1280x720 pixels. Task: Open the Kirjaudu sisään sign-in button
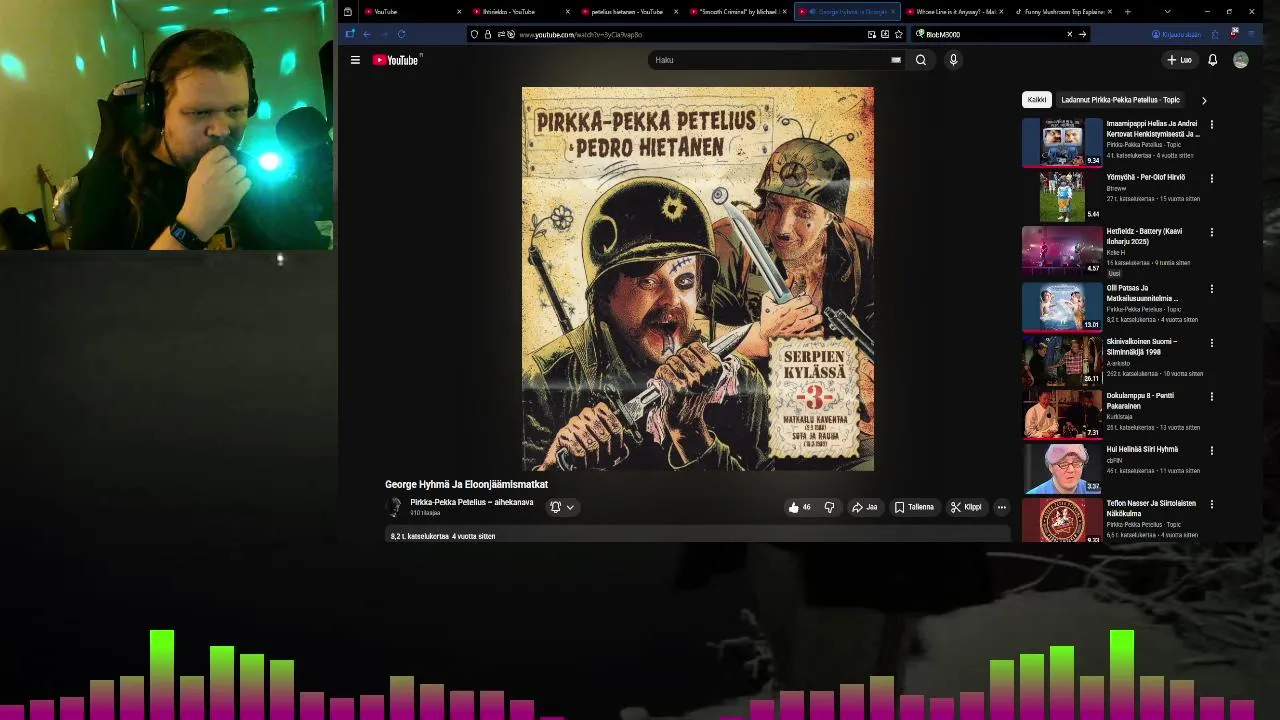click(1177, 34)
